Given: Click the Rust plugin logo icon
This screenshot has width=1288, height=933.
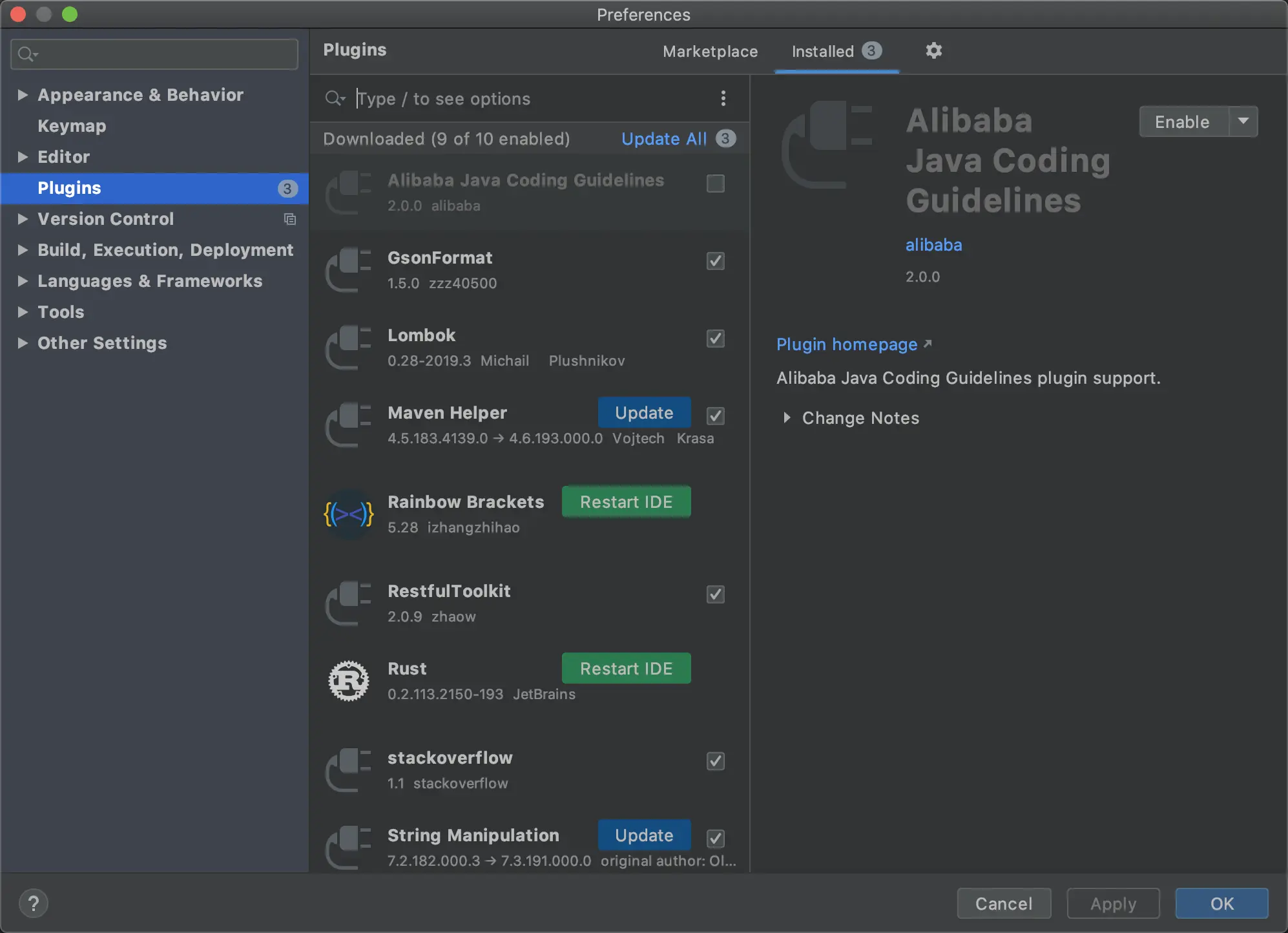Looking at the screenshot, I should [x=349, y=681].
